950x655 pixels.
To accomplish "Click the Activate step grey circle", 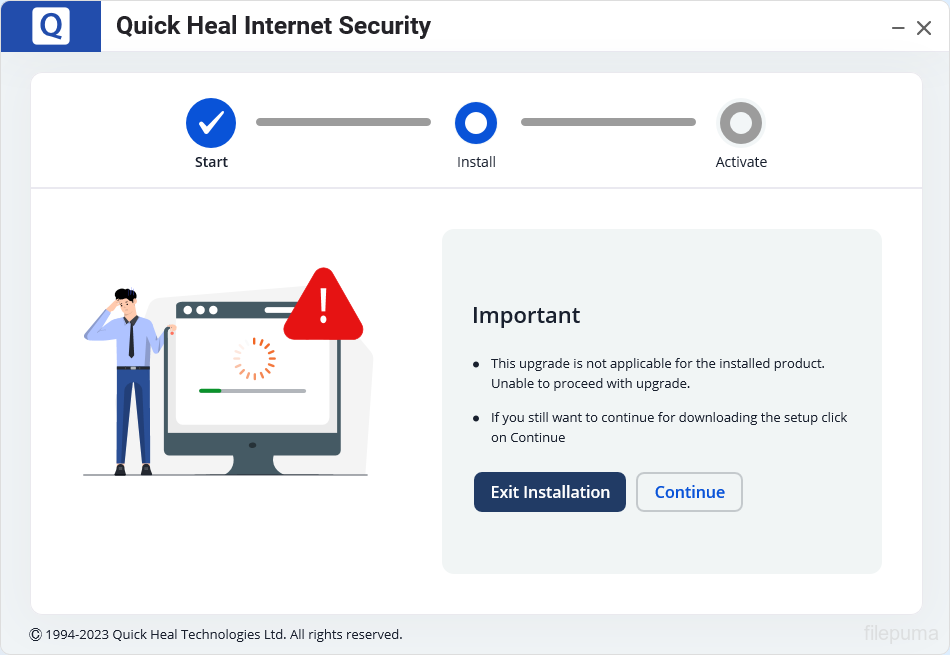I will tap(741, 123).
